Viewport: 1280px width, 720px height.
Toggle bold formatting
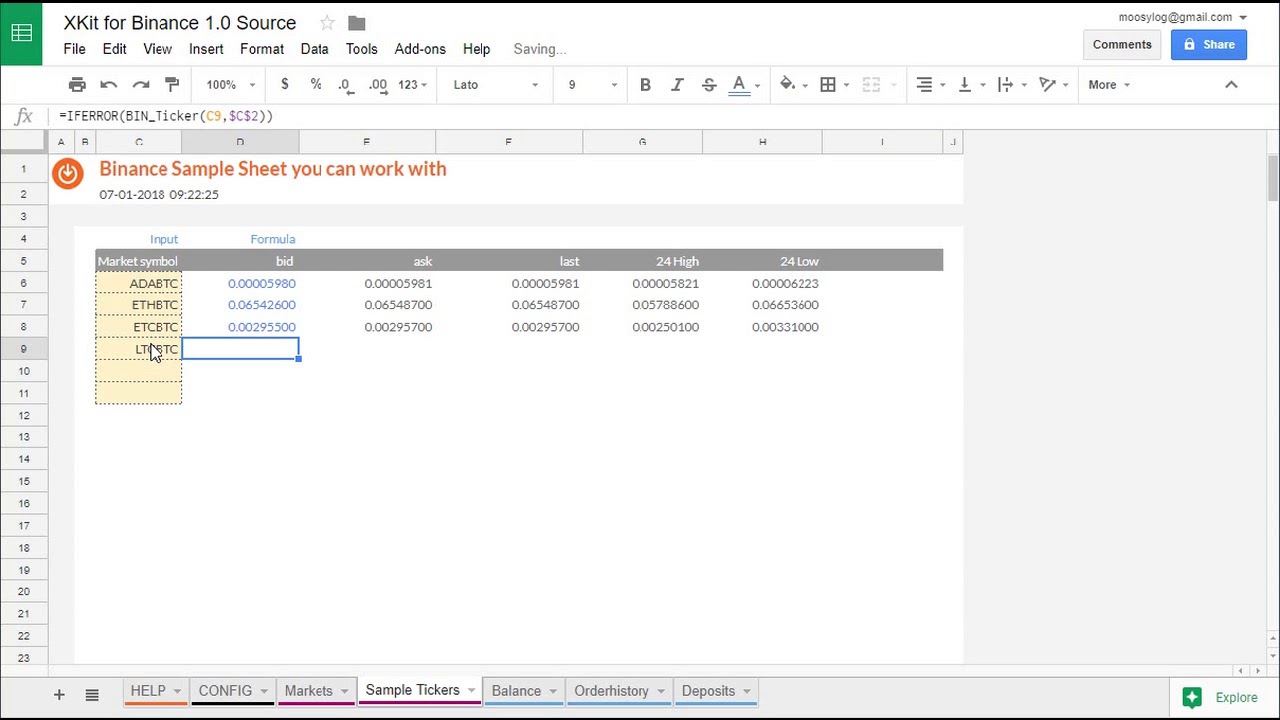tap(645, 85)
